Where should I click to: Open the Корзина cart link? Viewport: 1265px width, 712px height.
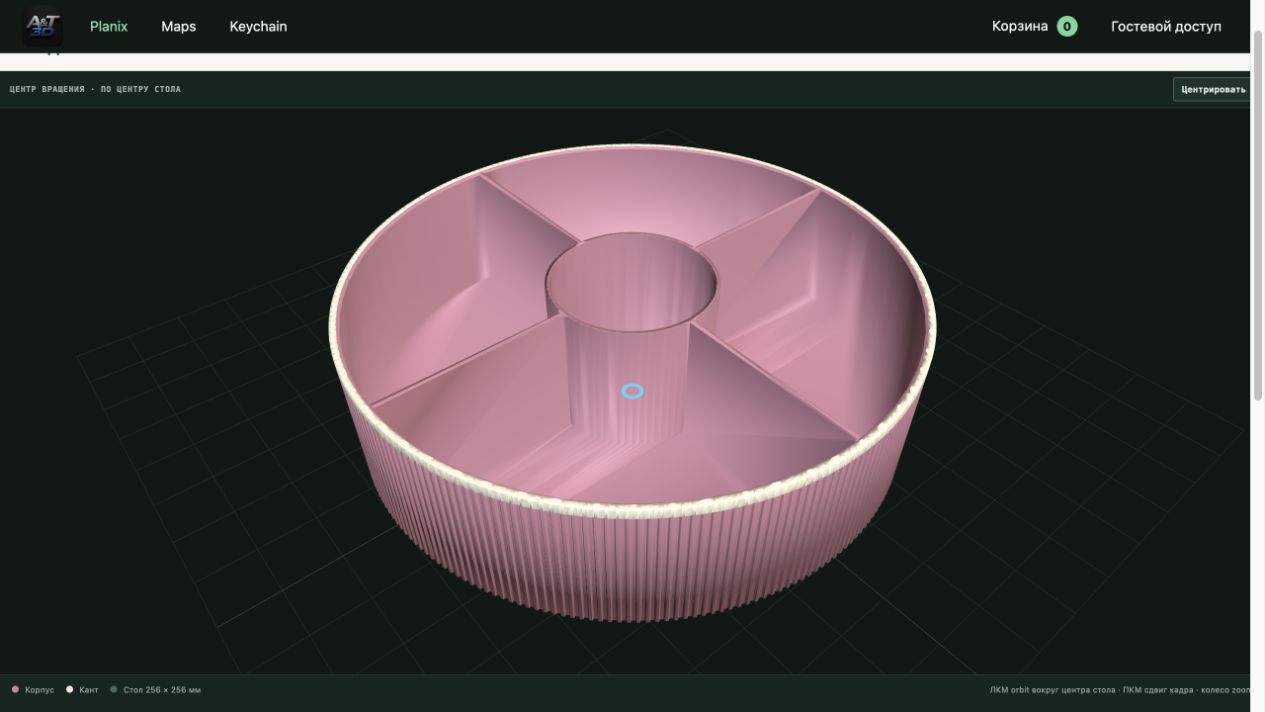coord(1019,26)
